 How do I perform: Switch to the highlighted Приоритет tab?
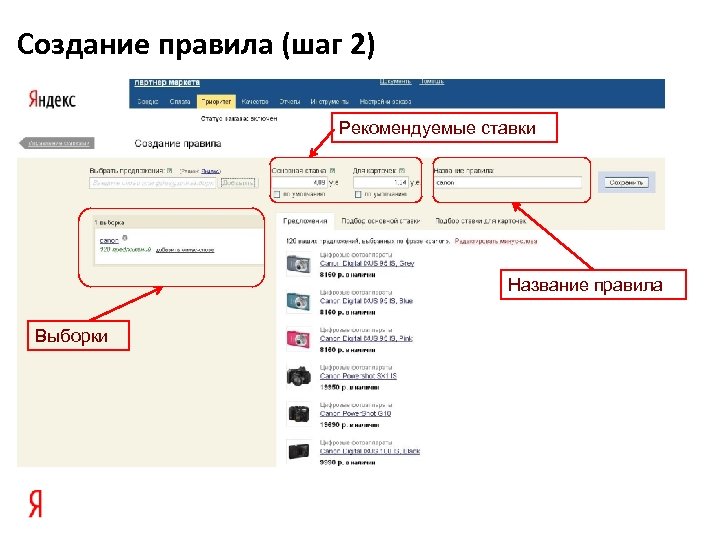coord(216,101)
